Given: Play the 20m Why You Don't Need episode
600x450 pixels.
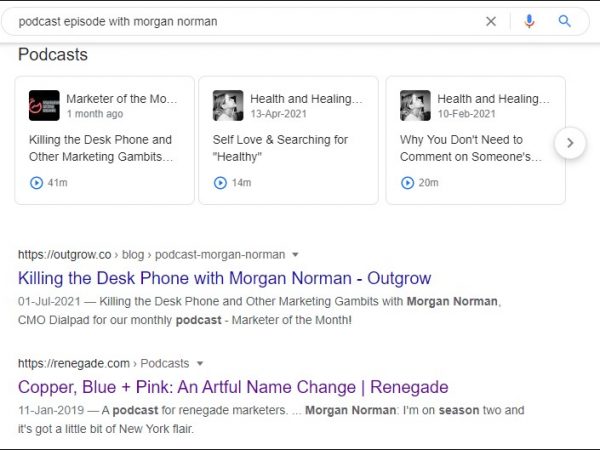Looking at the screenshot, I should click(408, 183).
